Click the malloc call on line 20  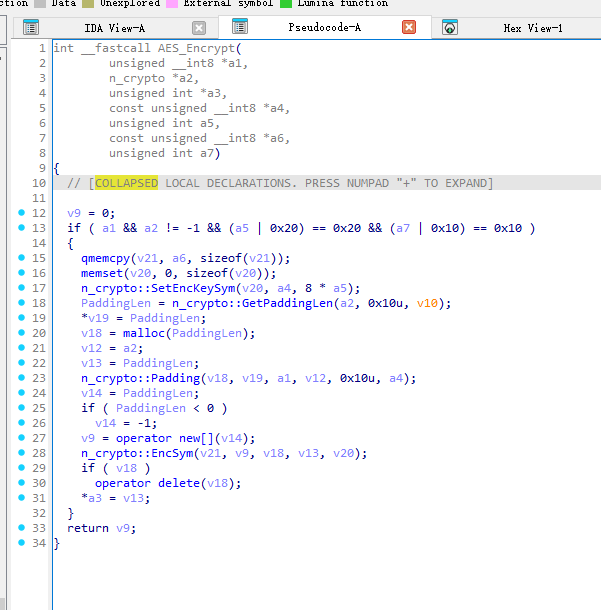coord(144,333)
